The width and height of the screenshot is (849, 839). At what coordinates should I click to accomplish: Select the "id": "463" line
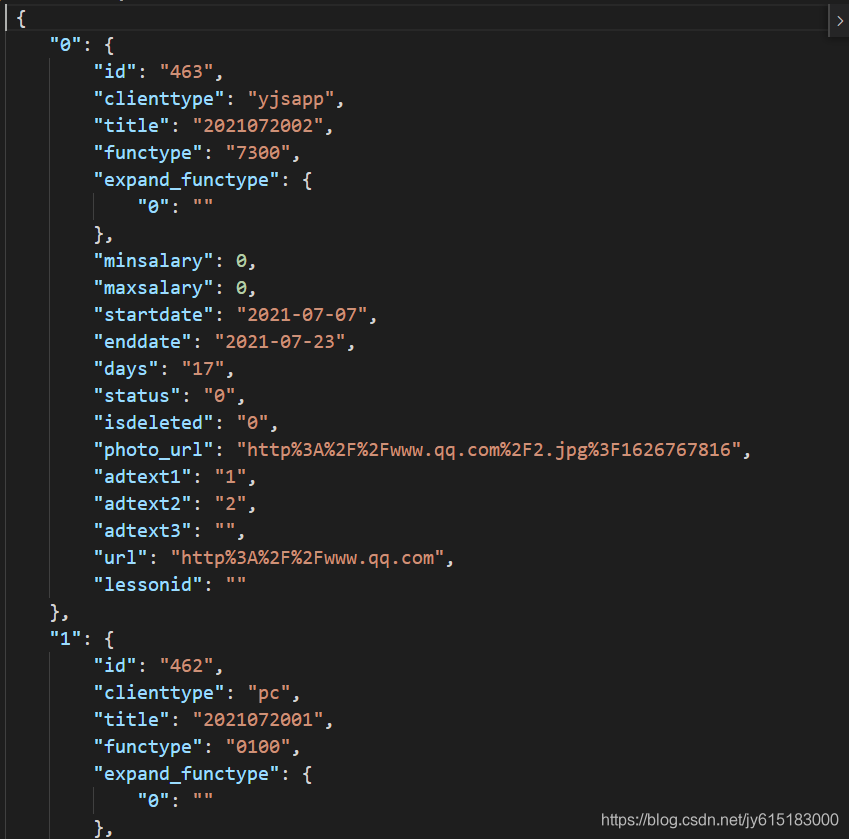158,71
